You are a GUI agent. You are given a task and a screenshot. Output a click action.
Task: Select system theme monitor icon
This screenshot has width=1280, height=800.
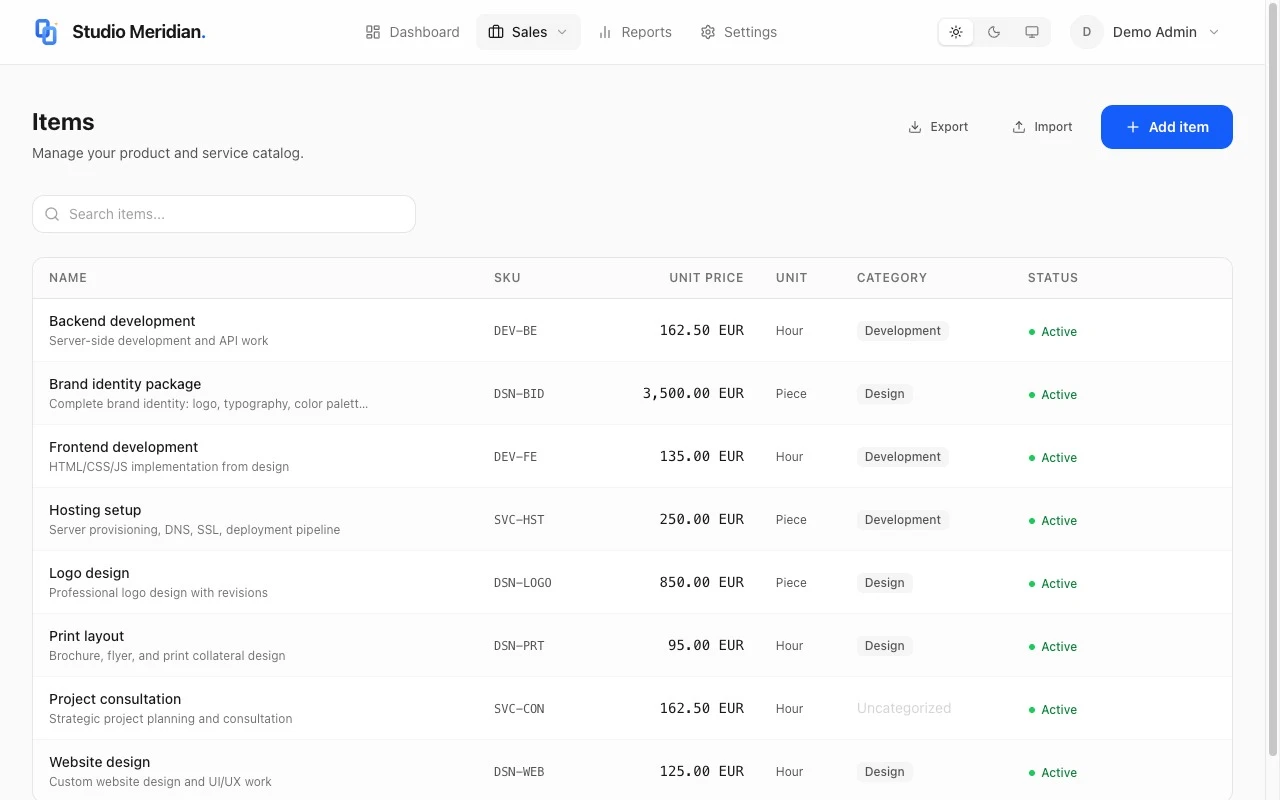click(1032, 32)
